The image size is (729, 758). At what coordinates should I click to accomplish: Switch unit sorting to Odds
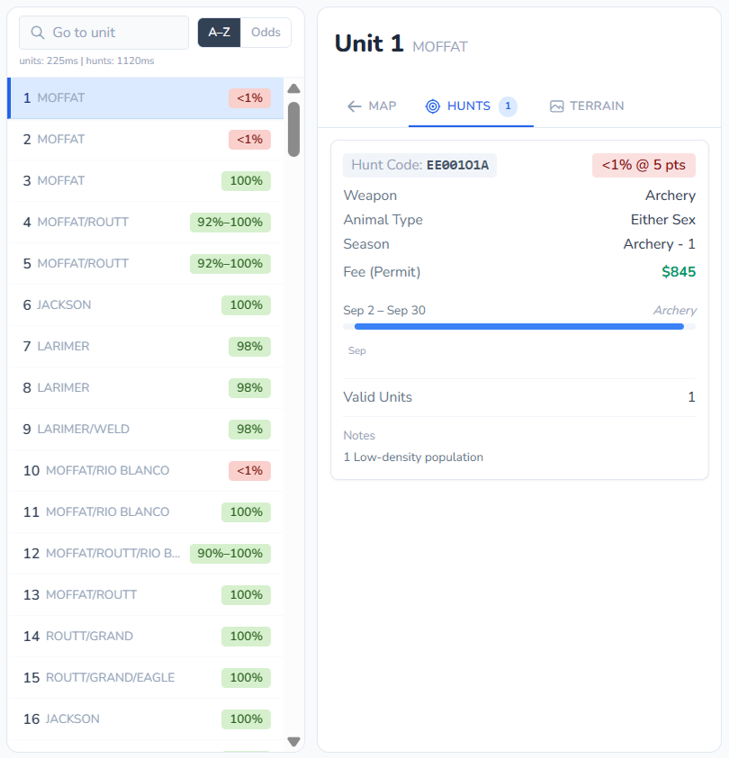click(266, 32)
